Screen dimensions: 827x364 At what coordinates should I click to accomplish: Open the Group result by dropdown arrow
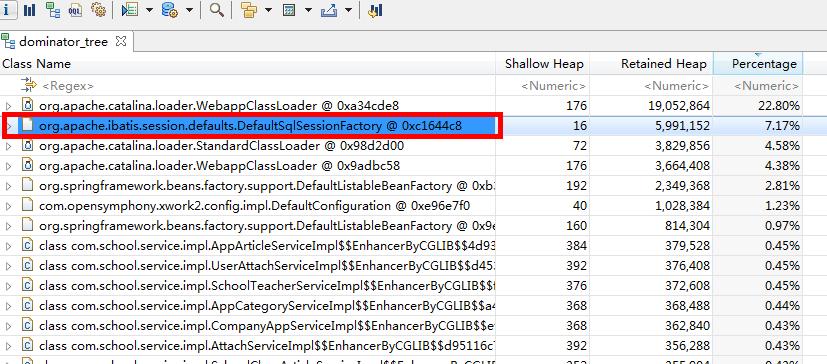268,10
